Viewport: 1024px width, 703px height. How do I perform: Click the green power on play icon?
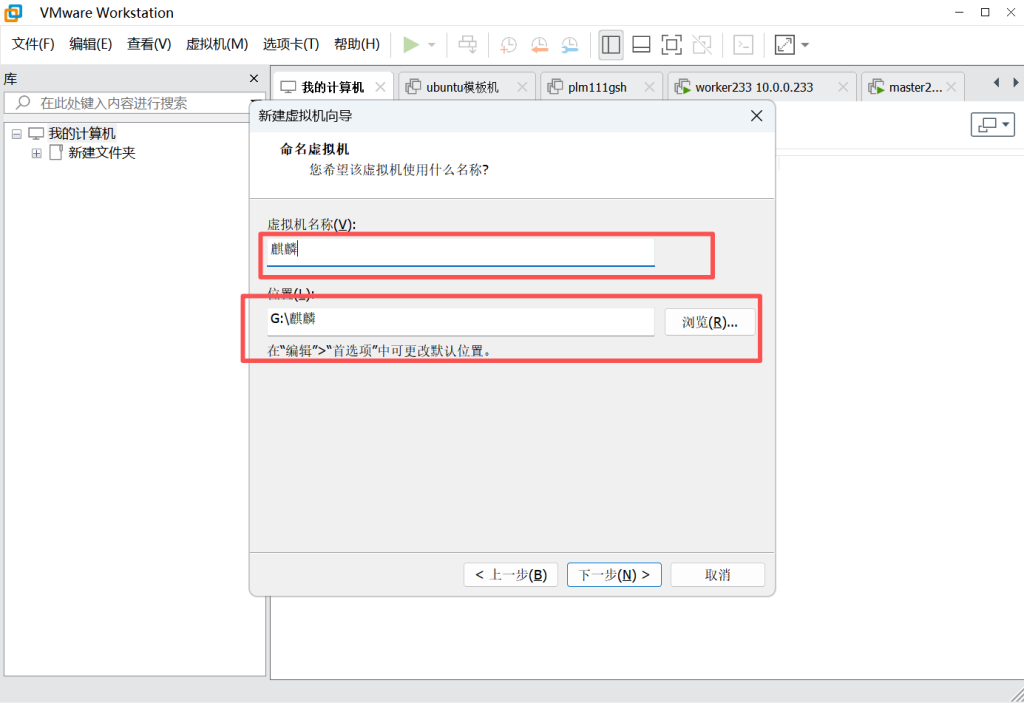pos(410,45)
